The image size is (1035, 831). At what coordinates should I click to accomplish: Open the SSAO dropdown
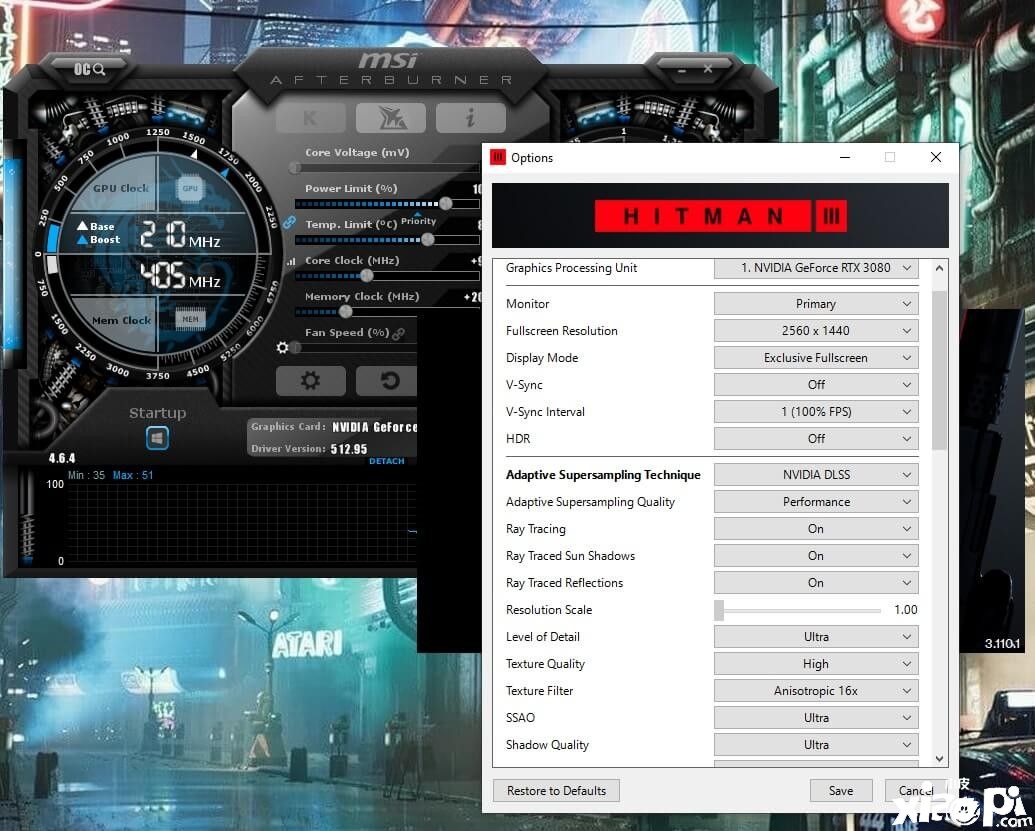[x=816, y=718]
